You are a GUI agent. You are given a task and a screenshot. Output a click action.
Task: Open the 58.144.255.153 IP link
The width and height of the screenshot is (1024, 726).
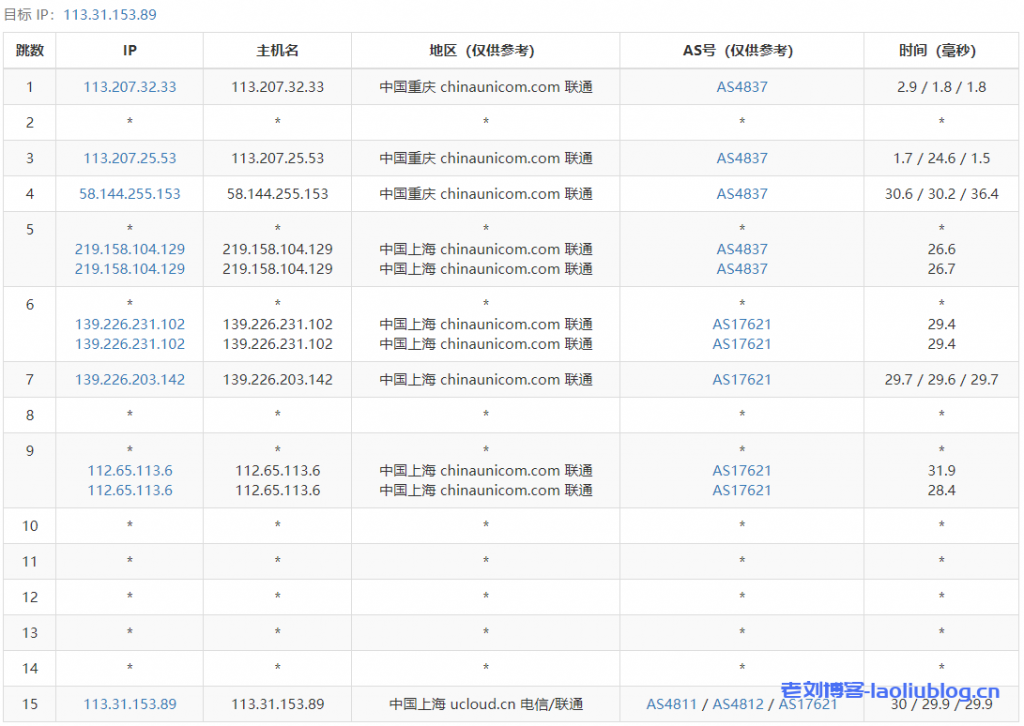tap(130, 194)
